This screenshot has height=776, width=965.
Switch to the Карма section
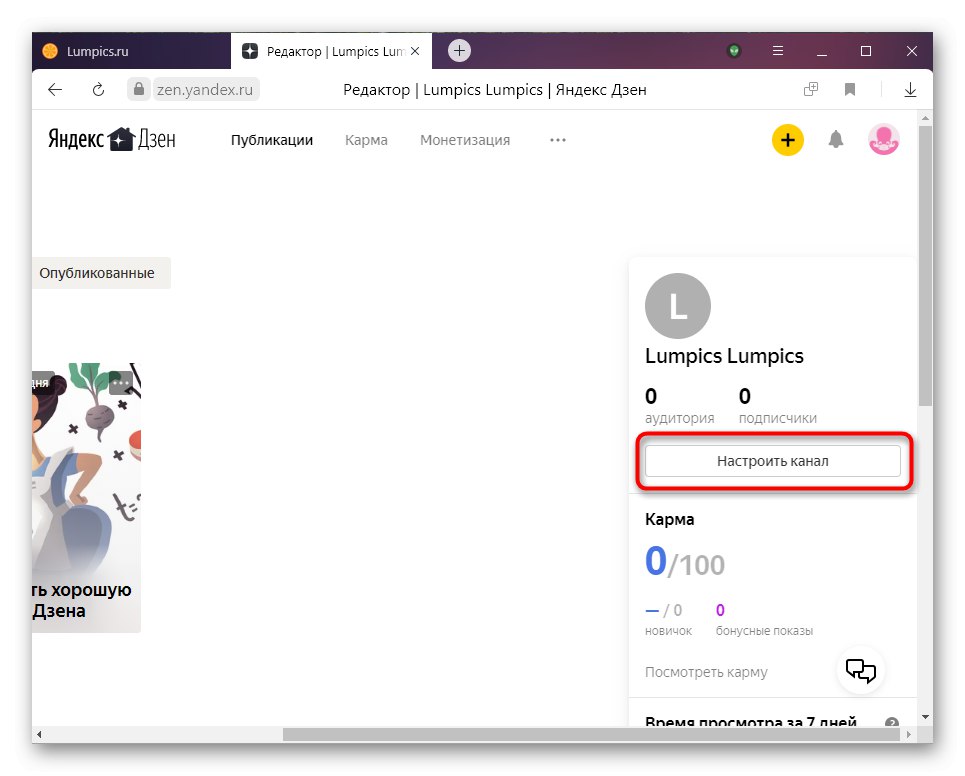coord(366,140)
